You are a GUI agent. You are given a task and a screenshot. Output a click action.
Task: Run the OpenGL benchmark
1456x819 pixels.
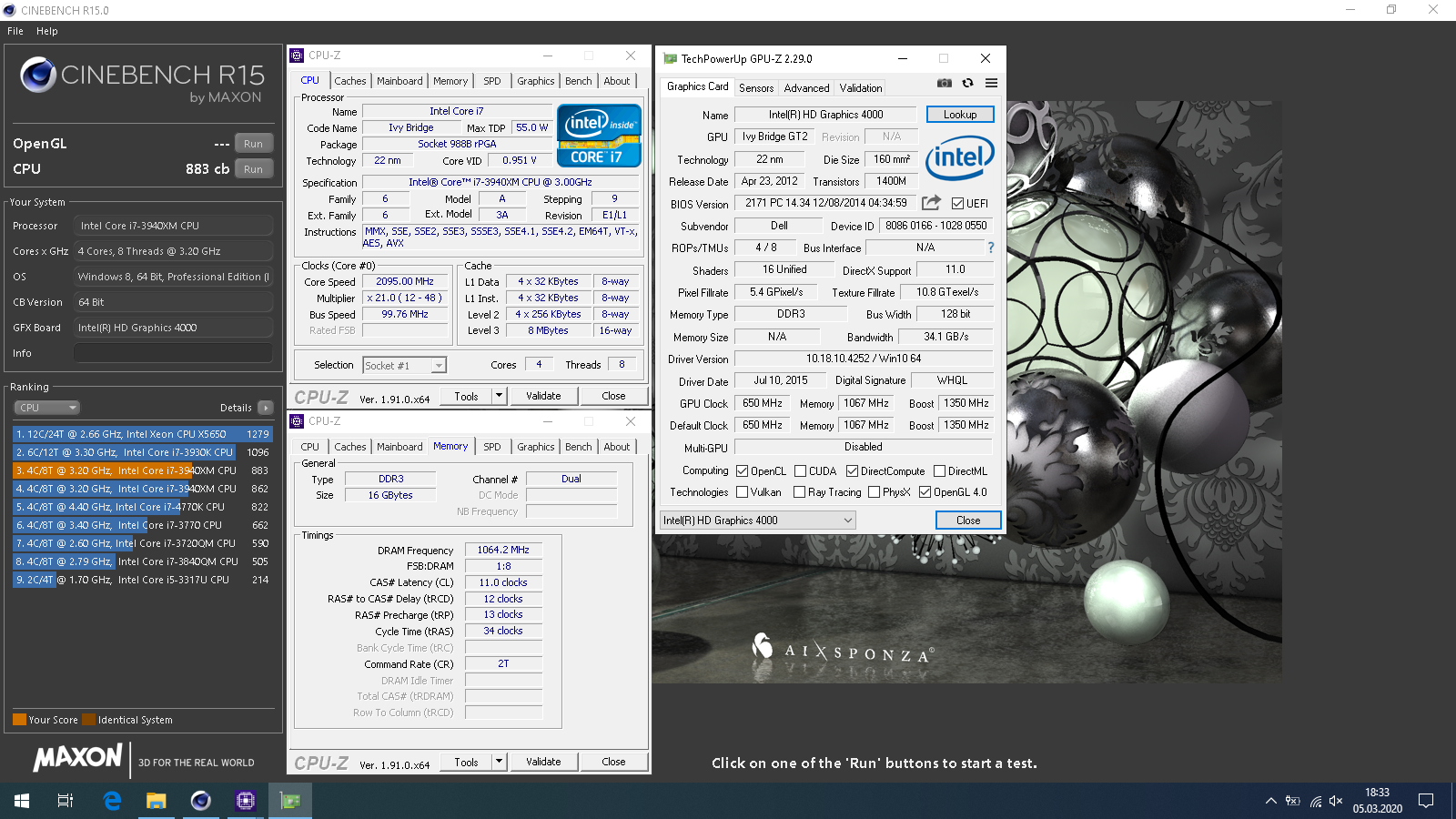click(253, 144)
